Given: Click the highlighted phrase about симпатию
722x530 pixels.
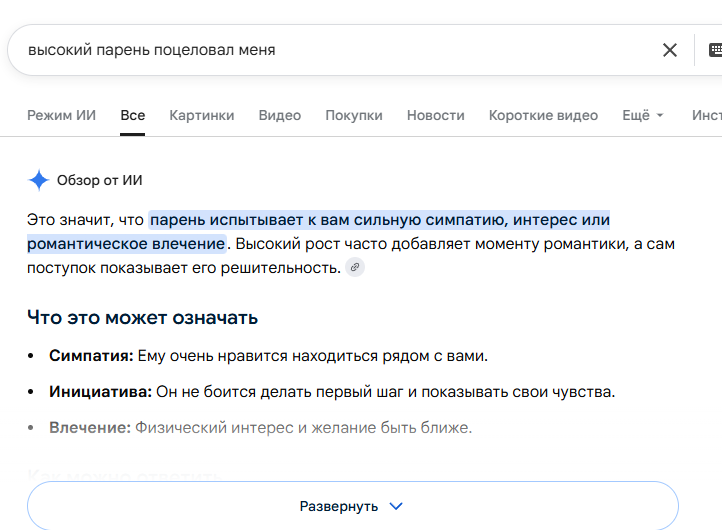Looking at the screenshot, I should tap(319, 232).
